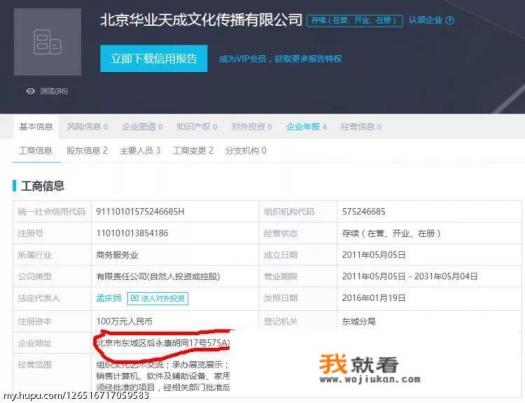
Task: Click the 存续 status badge in header
Action: tap(354, 20)
